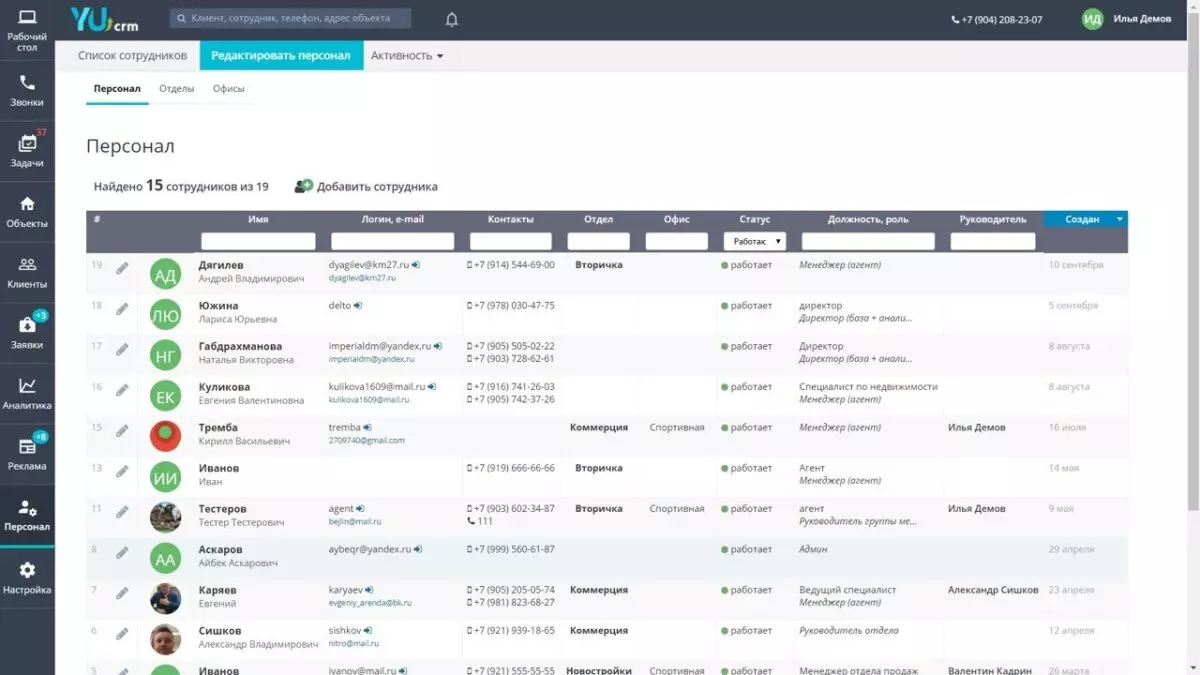The image size is (1200, 675).
Task: Click the 10 сентября created date
Action: [1076, 265]
